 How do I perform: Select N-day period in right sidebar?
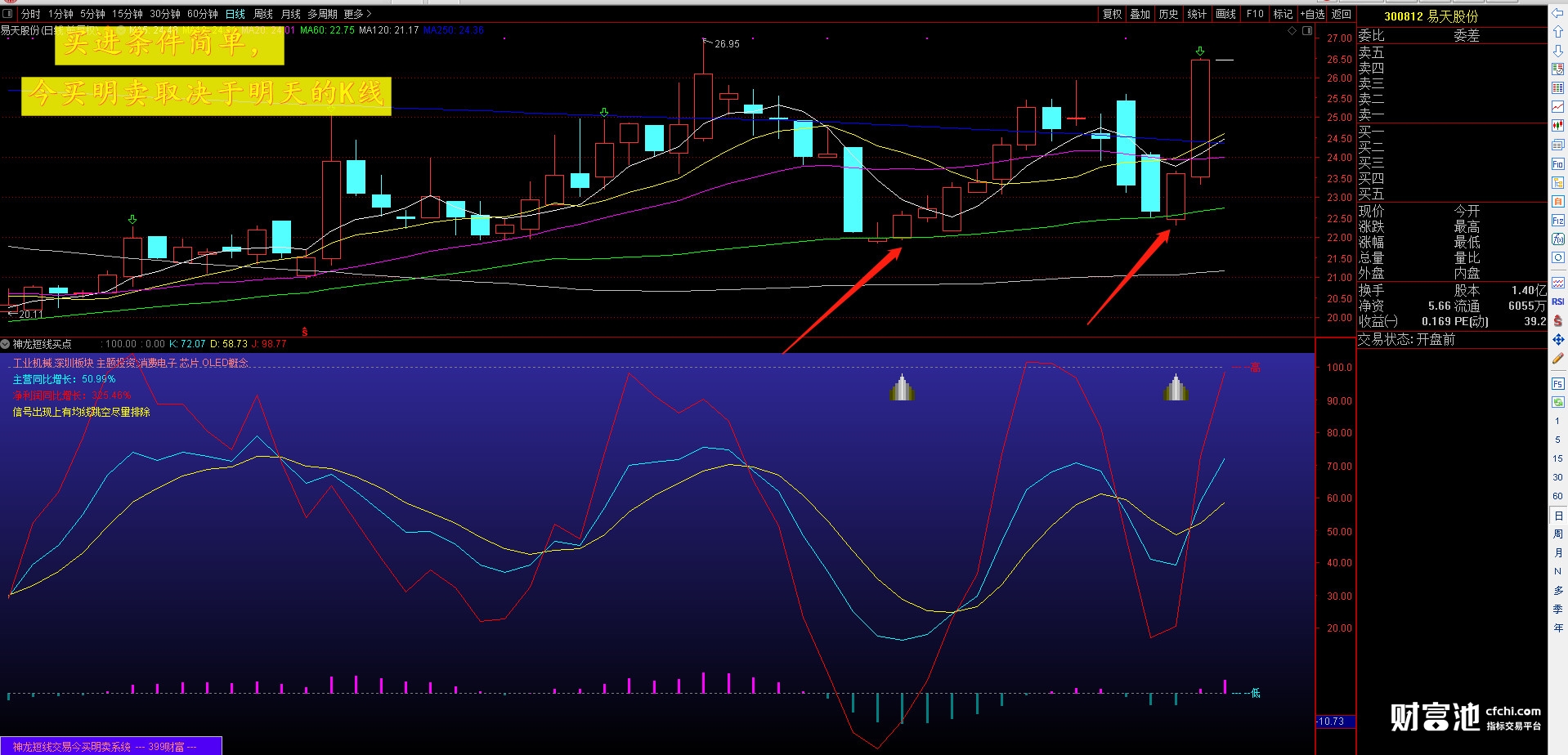coord(1558,571)
